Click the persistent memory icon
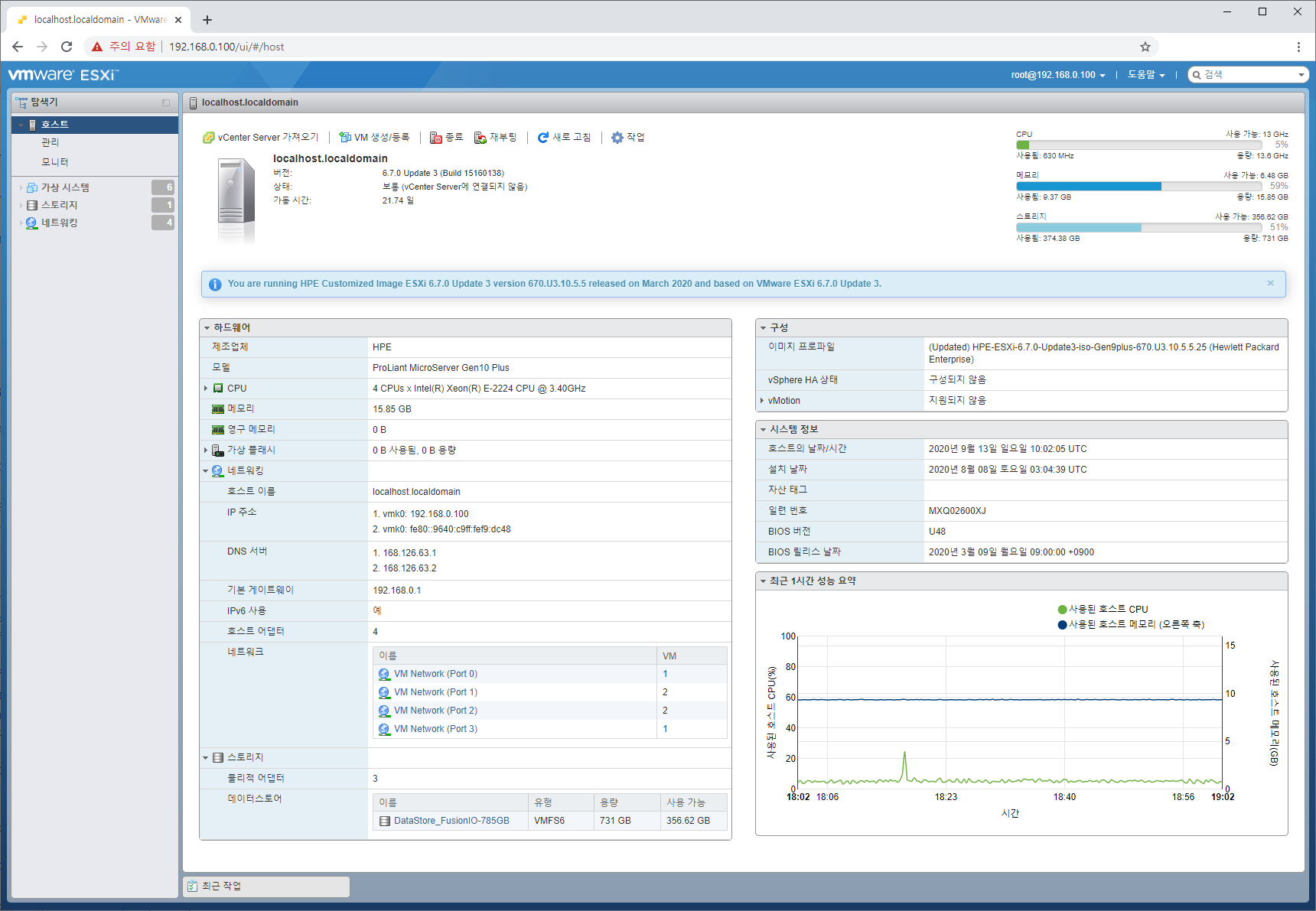 218,430
